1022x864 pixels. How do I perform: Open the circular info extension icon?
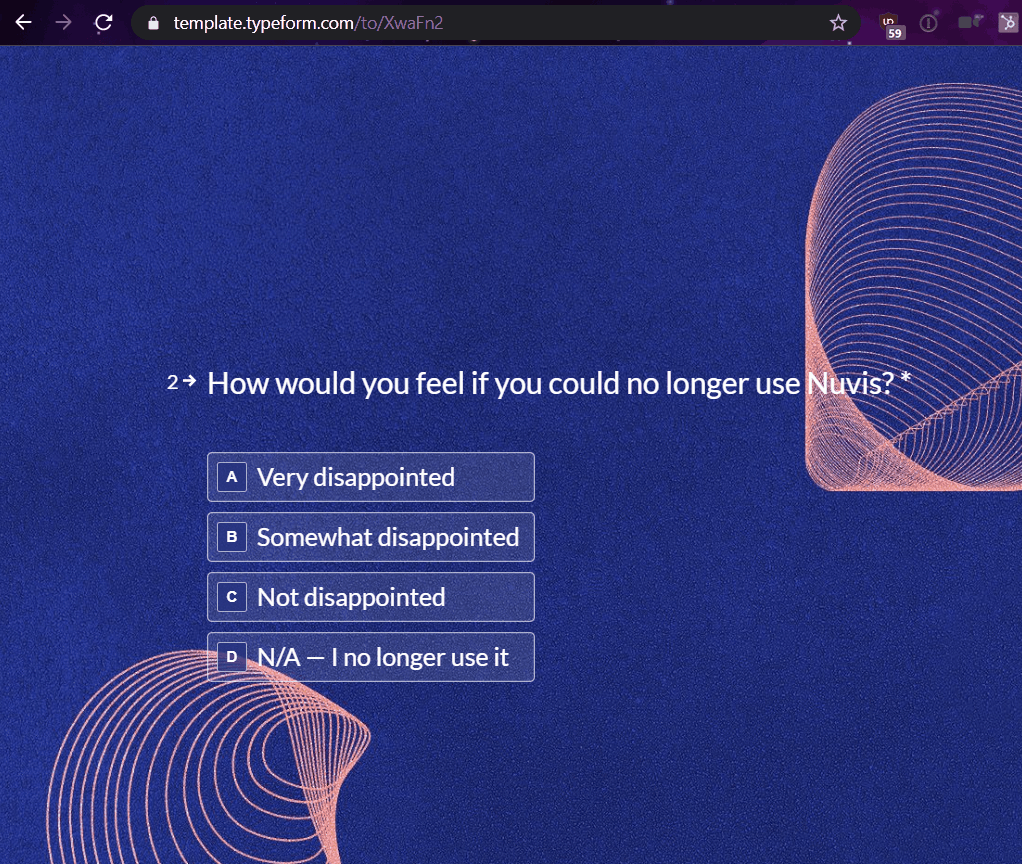click(928, 23)
